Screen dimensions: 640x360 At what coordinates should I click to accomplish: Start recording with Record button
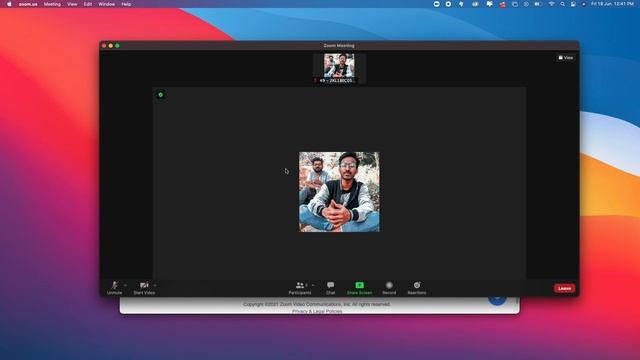pyautogui.click(x=389, y=288)
